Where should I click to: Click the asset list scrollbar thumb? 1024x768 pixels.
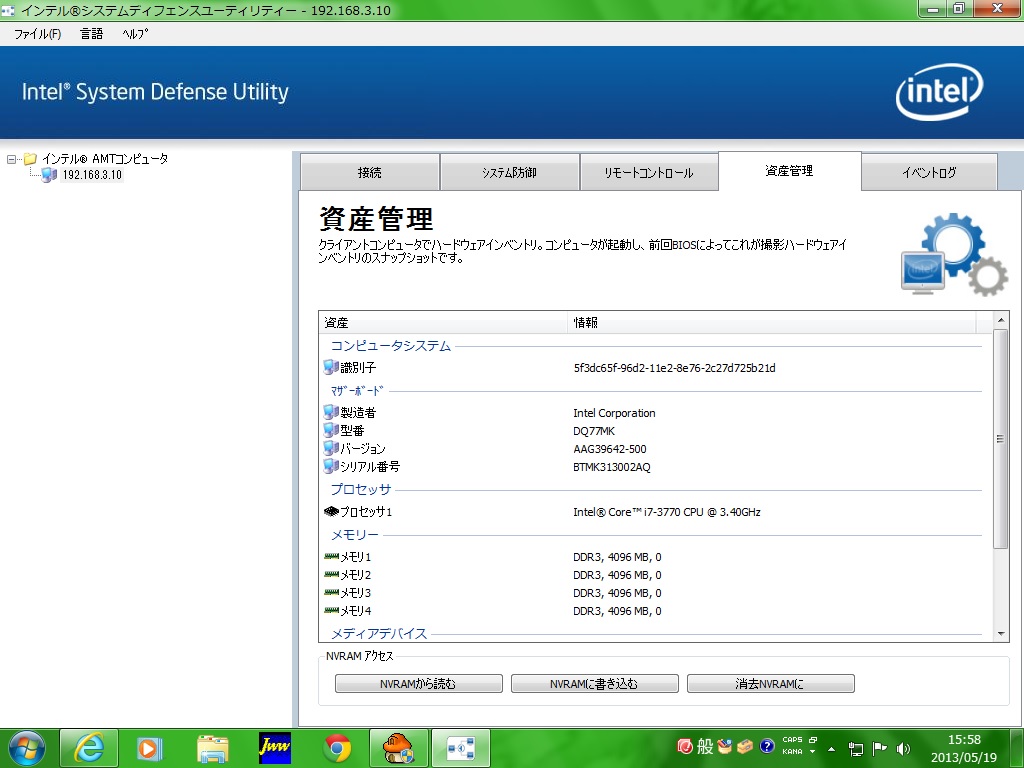1000,438
